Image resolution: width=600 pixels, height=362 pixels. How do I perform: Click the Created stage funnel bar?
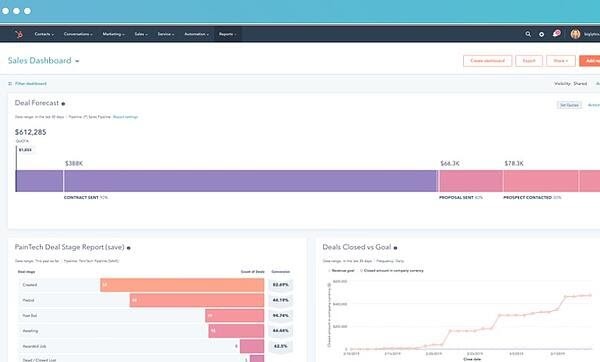pos(182,285)
